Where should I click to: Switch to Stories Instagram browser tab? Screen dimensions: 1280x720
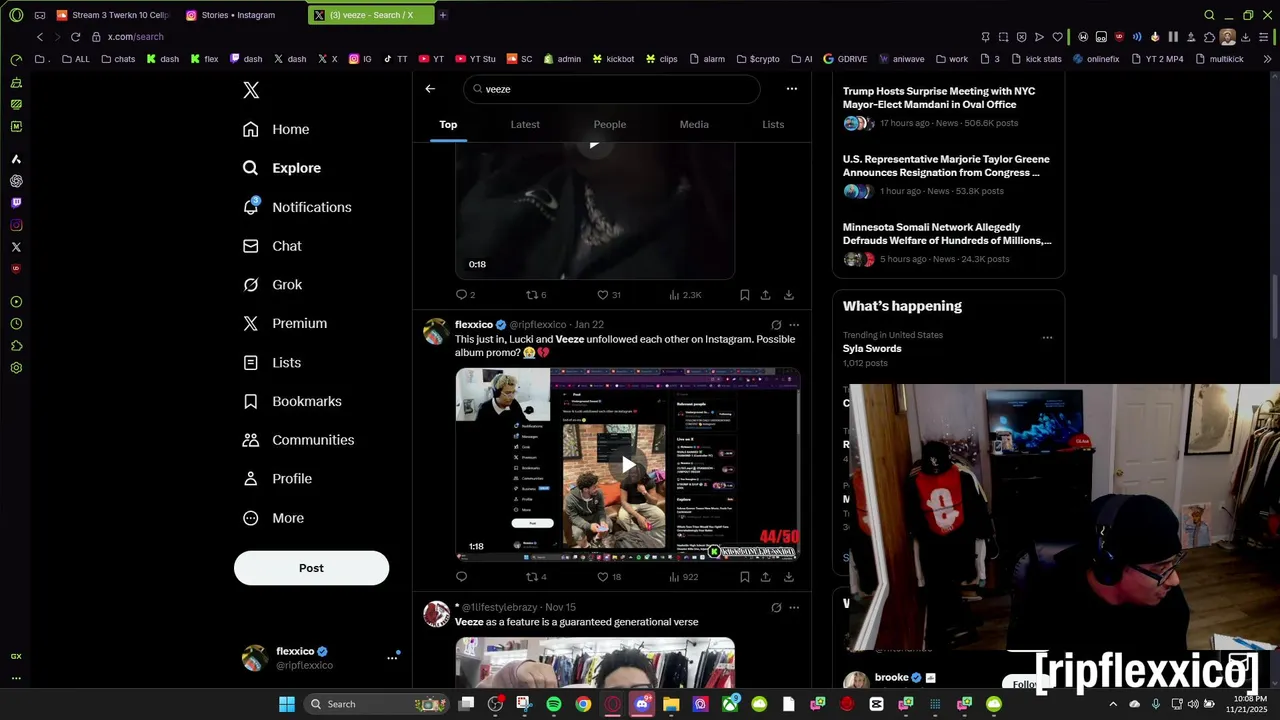coord(238,15)
